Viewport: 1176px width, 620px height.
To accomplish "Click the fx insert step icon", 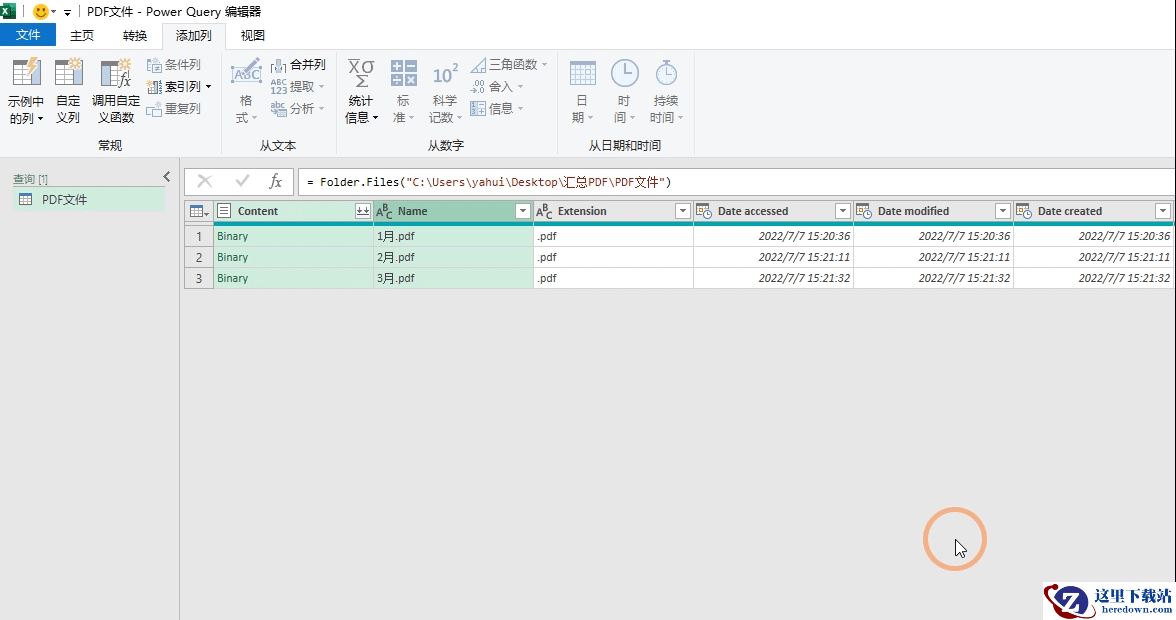I will click(x=275, y=181).
